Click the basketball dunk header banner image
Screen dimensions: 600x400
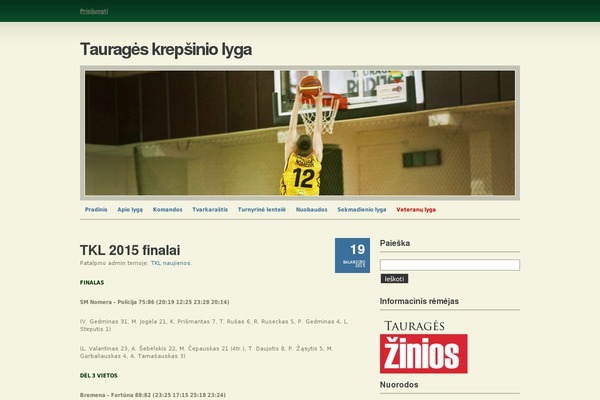[300, 133]
